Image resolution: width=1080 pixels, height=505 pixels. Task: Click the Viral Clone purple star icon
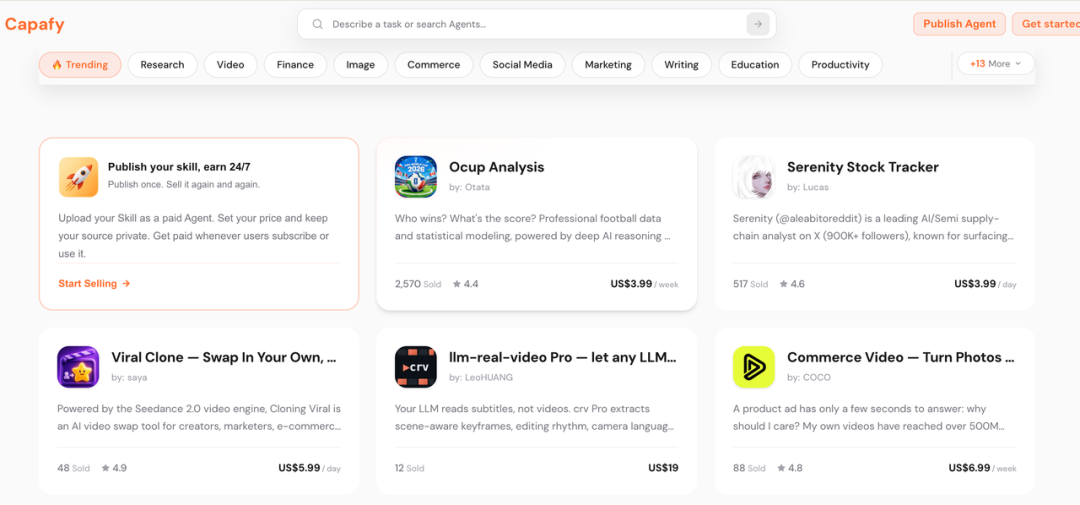pos(78,367)
